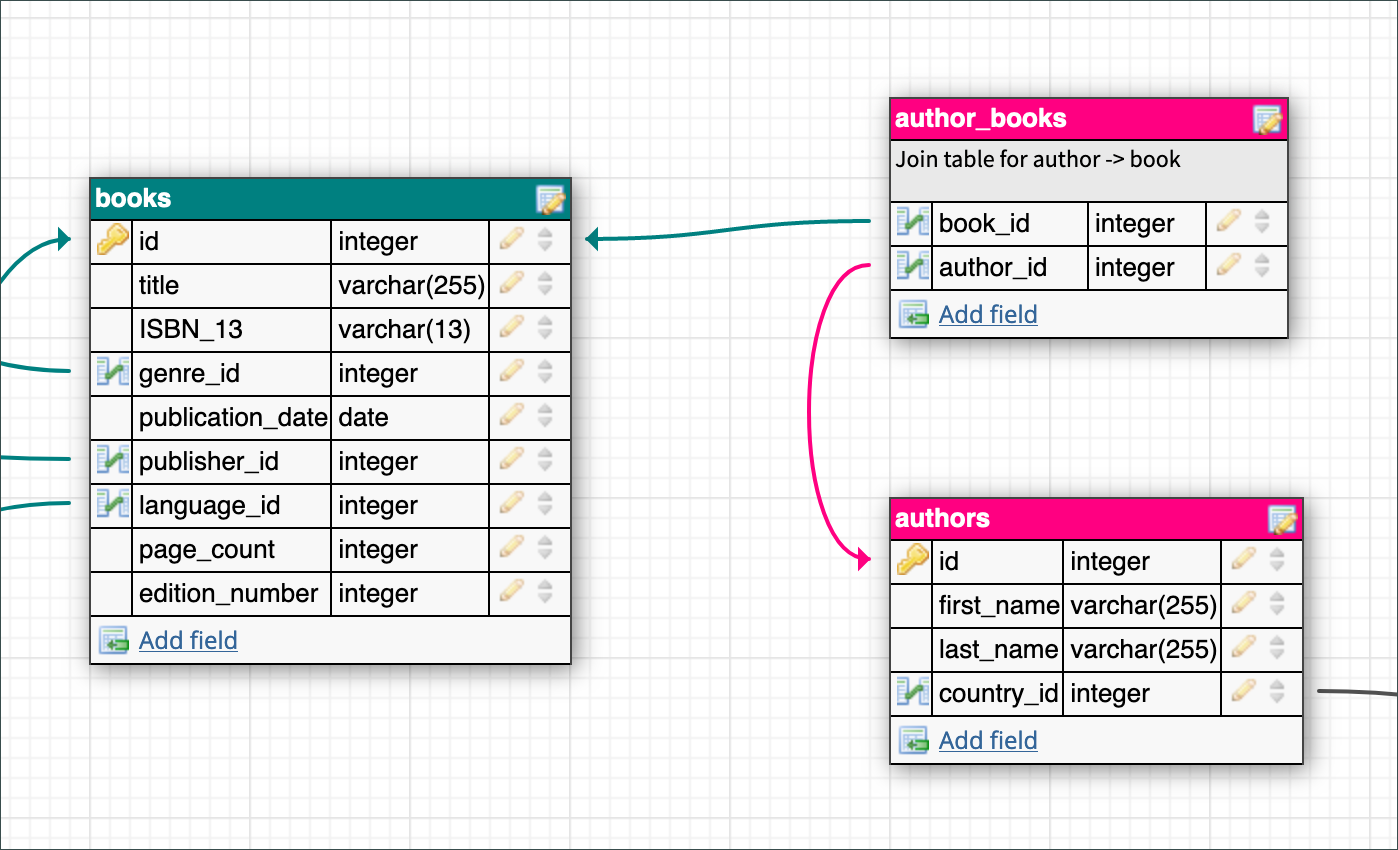Edit the country_id field pencil
This screenshot has width=1398, height=850.
[x=1244, y=691]
